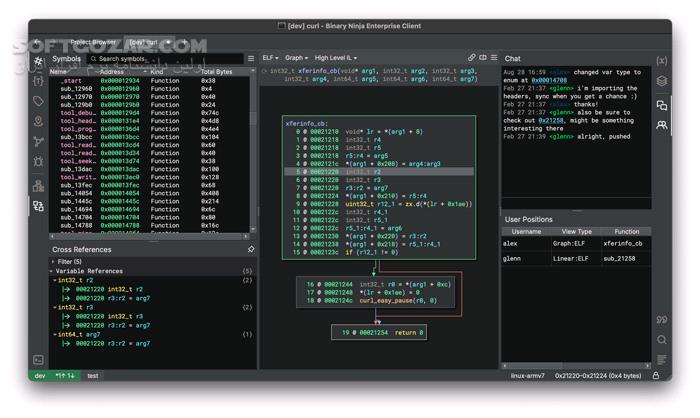This screenshot has height=418, width=700.
Task: Open the ELF view dropdown
Action: [270, 58]
